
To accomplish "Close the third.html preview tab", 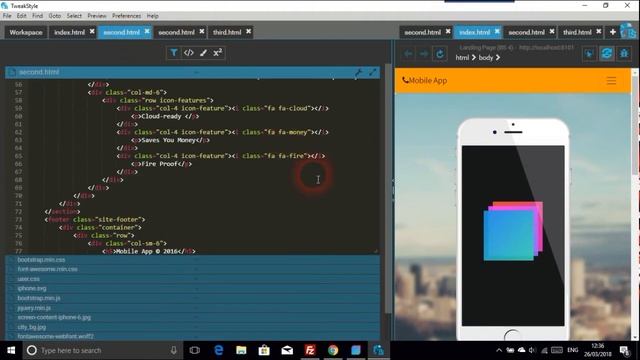I will tap(599, 31).
